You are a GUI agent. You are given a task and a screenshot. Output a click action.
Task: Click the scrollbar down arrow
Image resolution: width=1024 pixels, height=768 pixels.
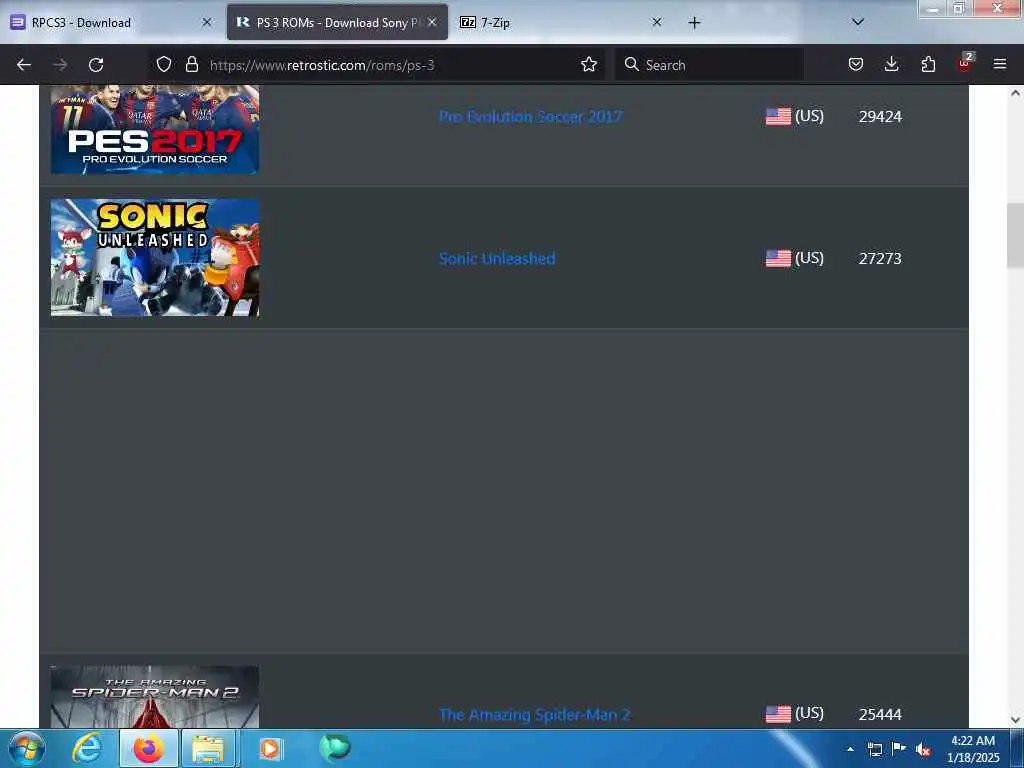pyautogui.click(x=1015, y=720)
